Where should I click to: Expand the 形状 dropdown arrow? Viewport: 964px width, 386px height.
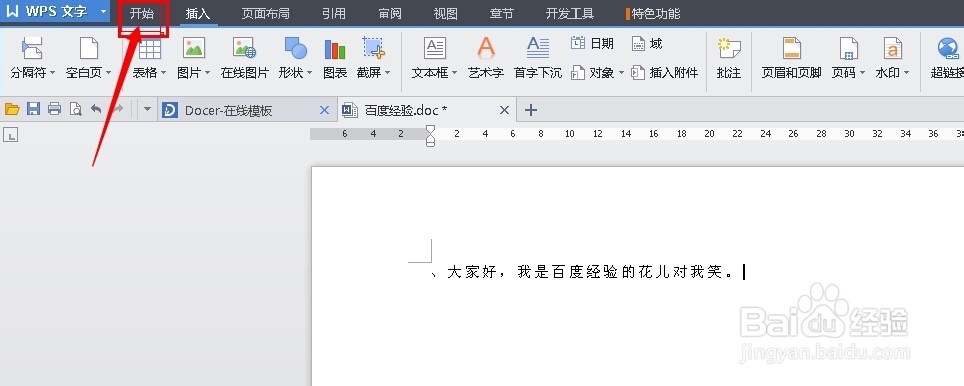(x=309, y=73)
